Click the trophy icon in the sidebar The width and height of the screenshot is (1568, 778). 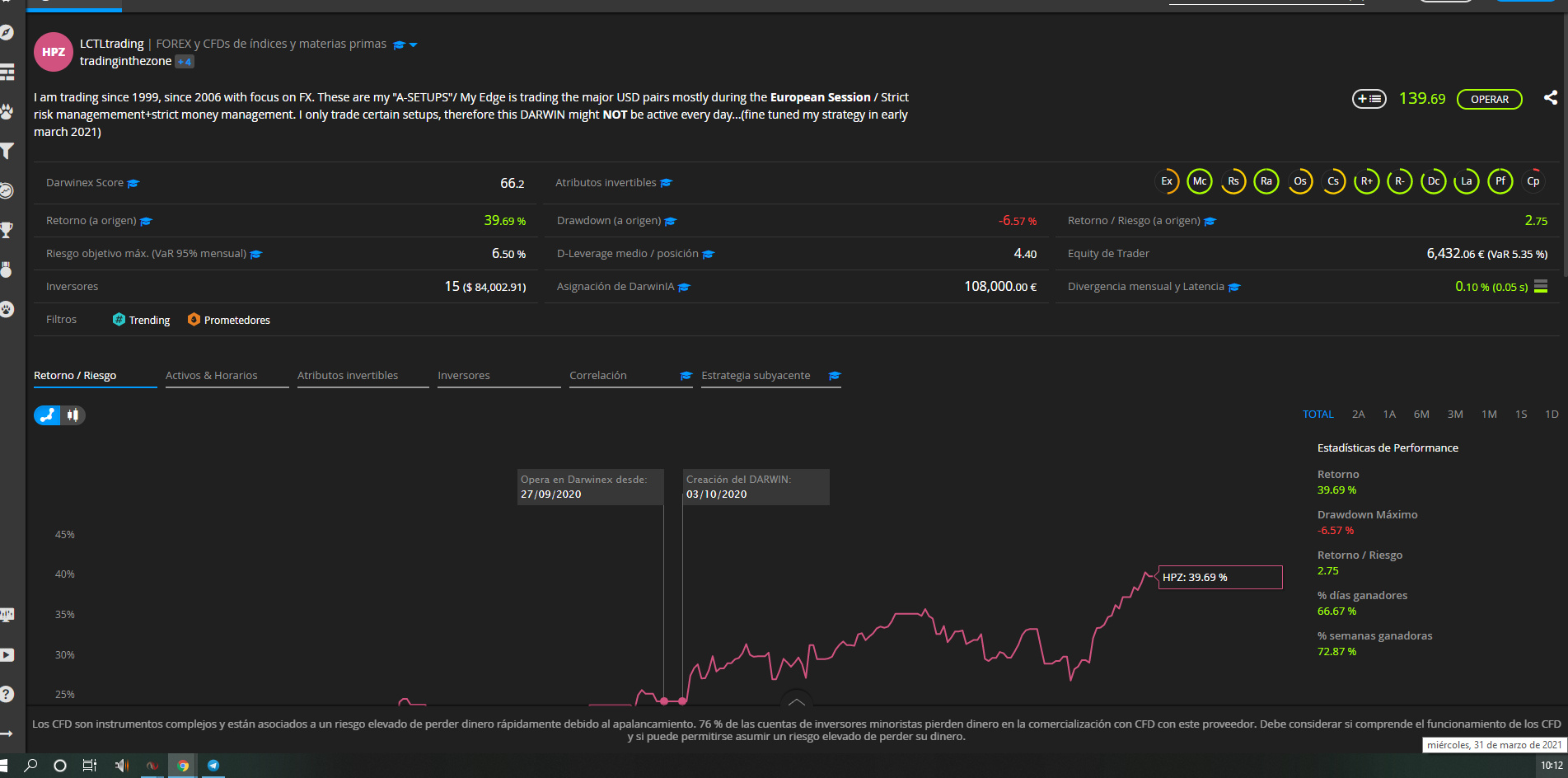(7, 230)
